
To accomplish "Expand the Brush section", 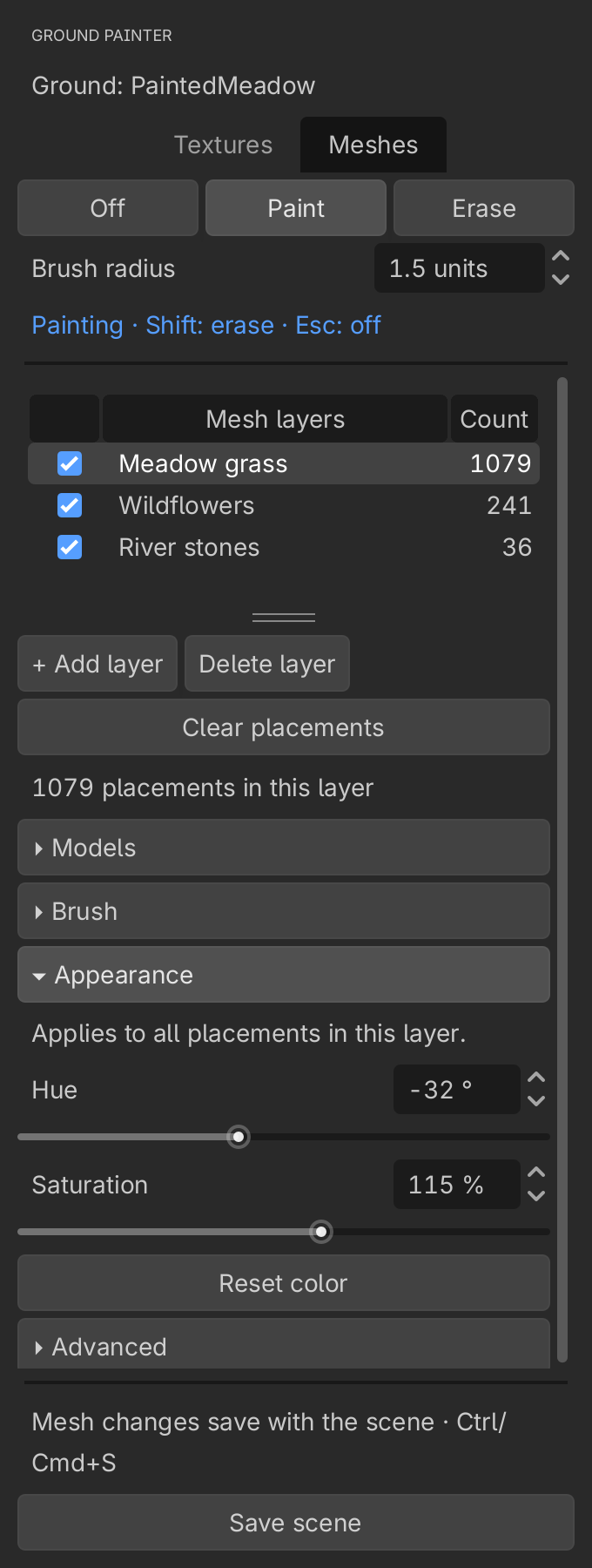I will [284, 911].
